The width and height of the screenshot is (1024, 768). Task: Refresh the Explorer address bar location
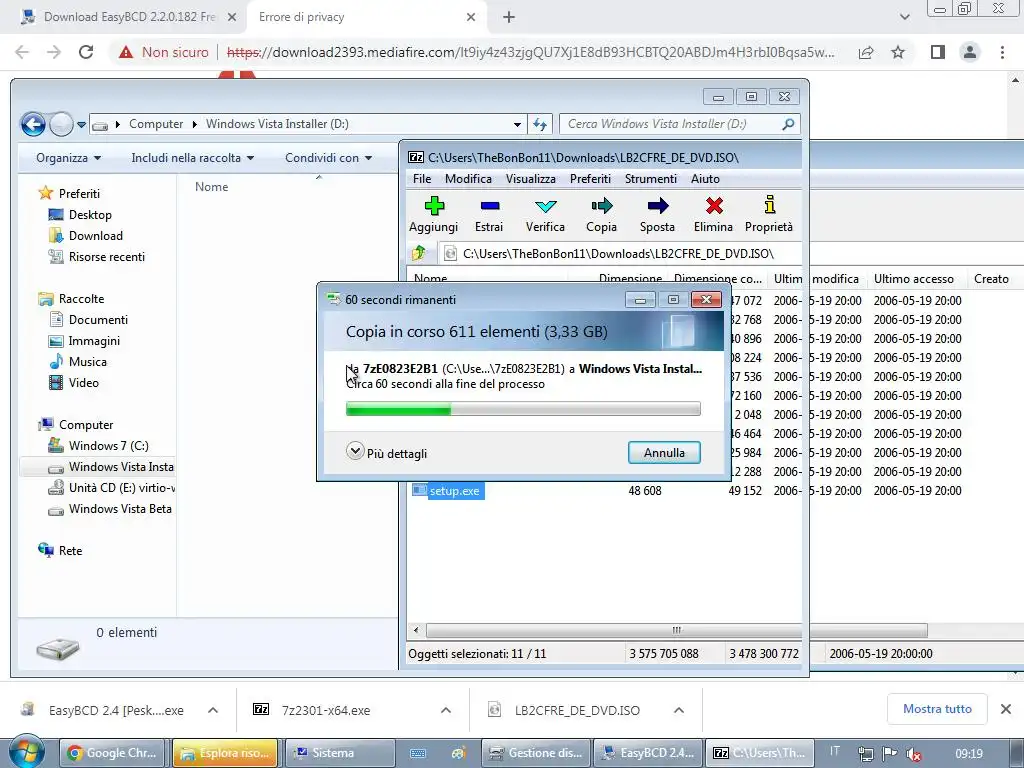pyautogui.click(x=539, y=124)
